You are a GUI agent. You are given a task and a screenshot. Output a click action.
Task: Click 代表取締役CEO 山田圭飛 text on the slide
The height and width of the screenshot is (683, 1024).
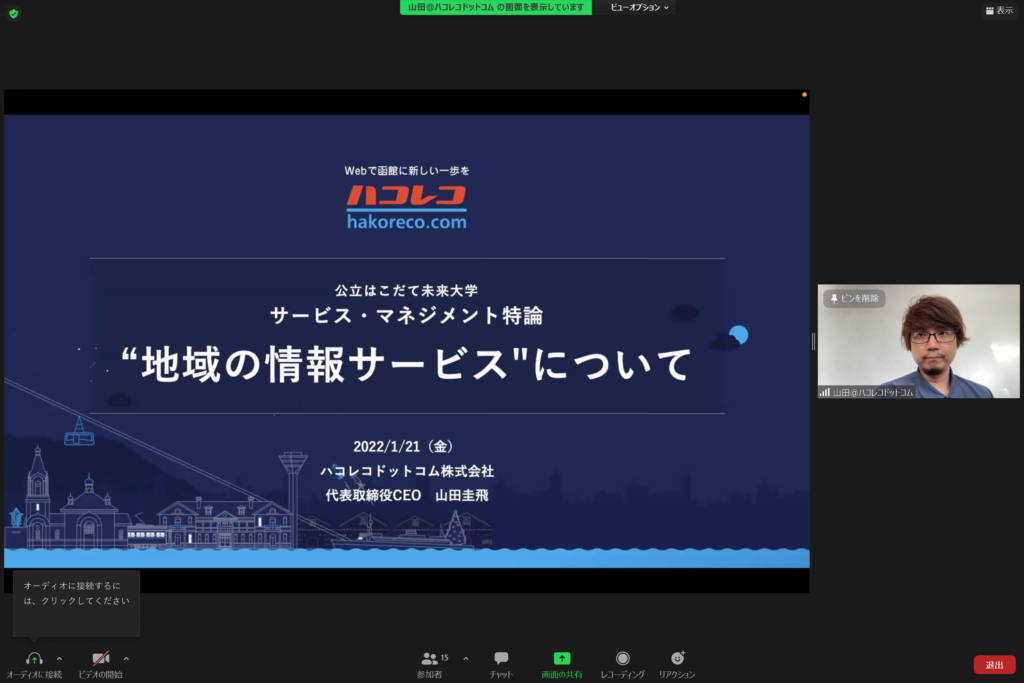(407, 496)
